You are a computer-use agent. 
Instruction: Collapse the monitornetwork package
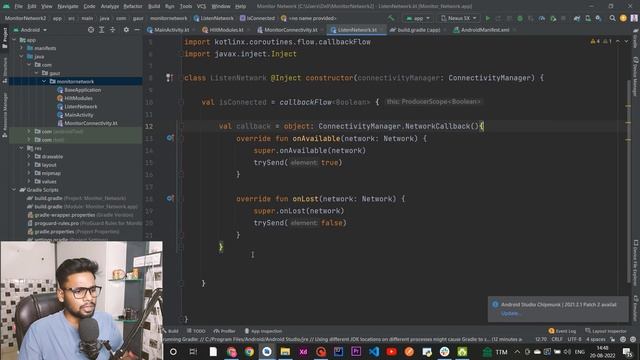[x=44, y=82]
